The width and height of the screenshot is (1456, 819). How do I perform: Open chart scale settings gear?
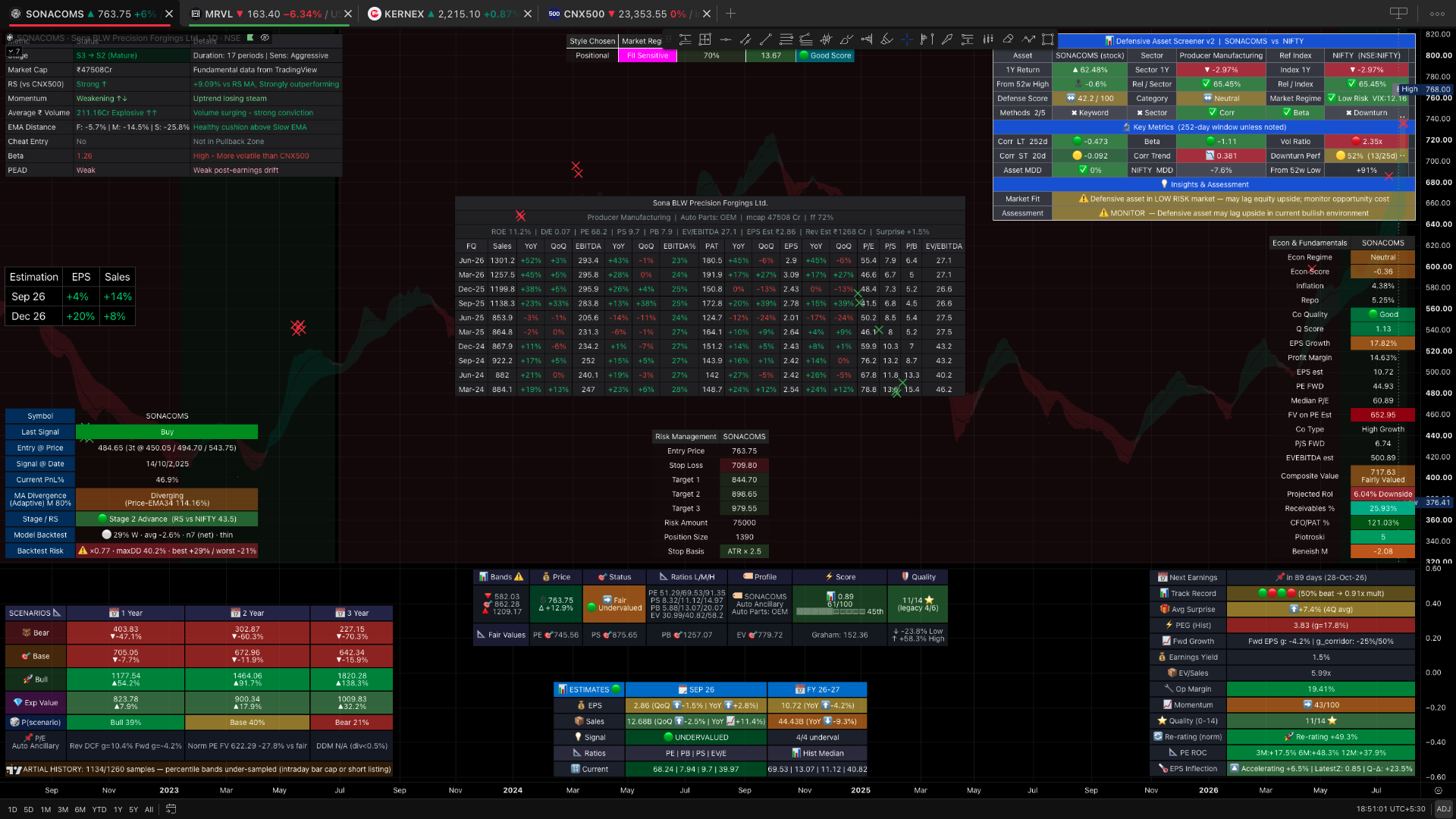[x=1438, y=790]
